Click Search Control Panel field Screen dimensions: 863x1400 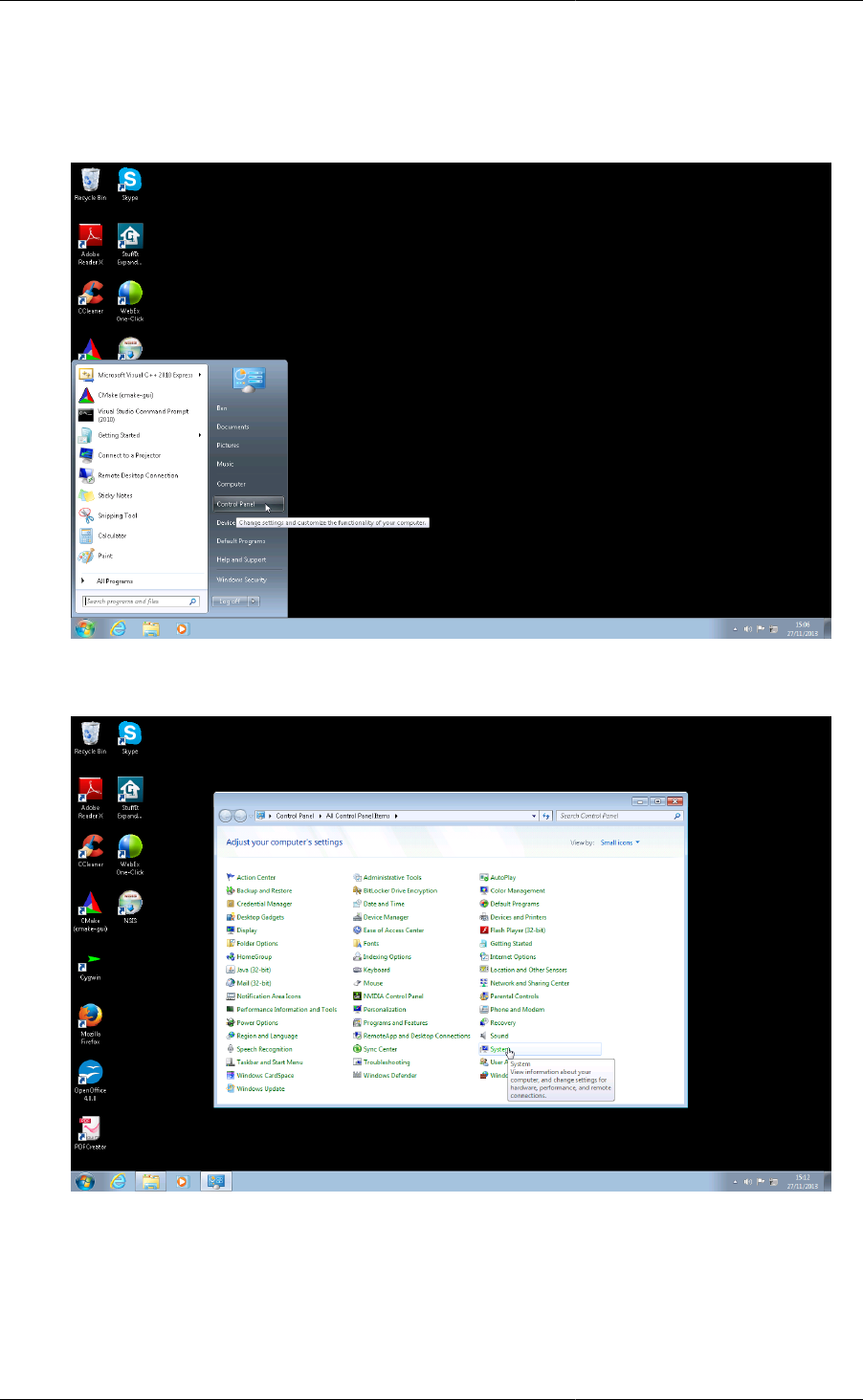click(619, 816)
